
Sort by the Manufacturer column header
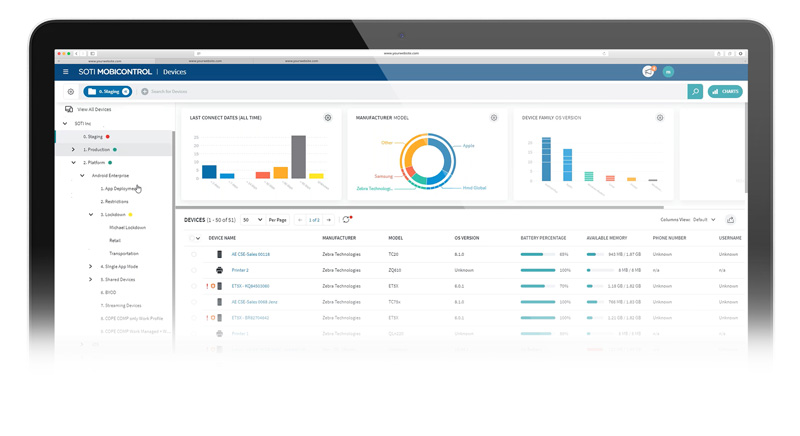tap(339, 238)
